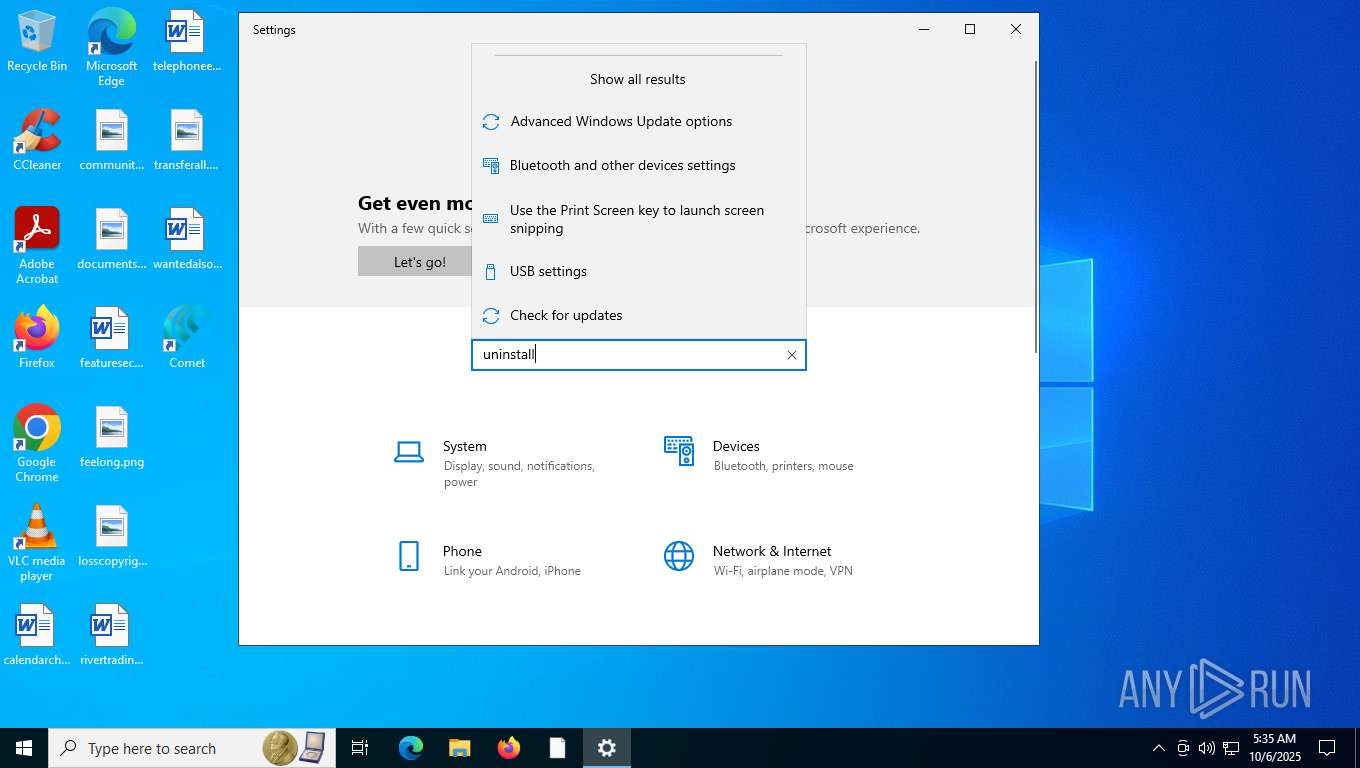Launch CCleaner desktop shortcut
1360x768 pixels.
pos(37,140)
